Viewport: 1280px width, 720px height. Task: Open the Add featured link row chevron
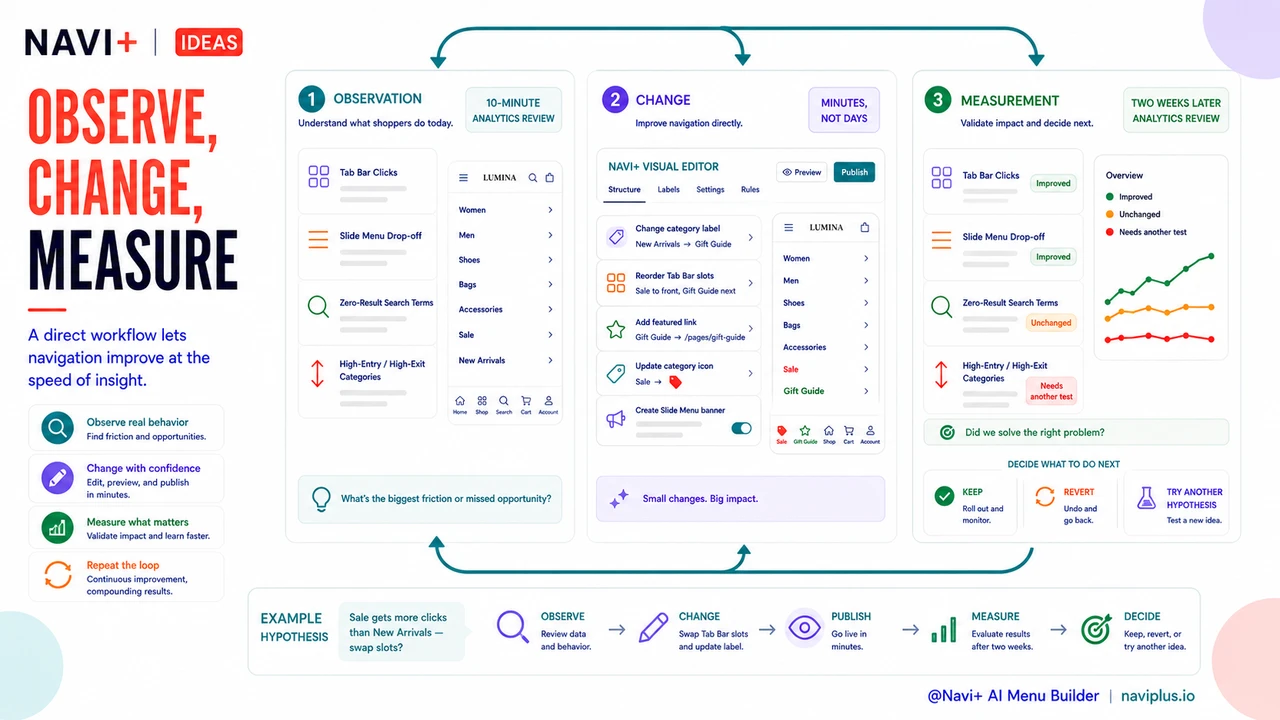pyautogui.click(x=751, y=329)
